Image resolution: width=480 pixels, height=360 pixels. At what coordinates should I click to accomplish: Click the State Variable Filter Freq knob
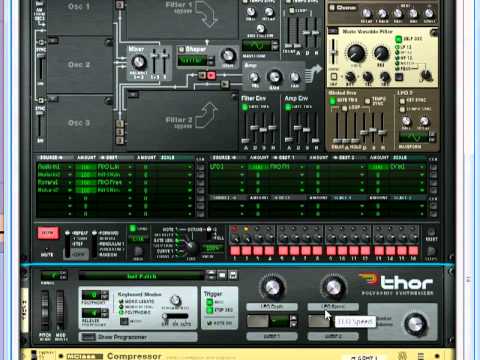coord(356,53)
